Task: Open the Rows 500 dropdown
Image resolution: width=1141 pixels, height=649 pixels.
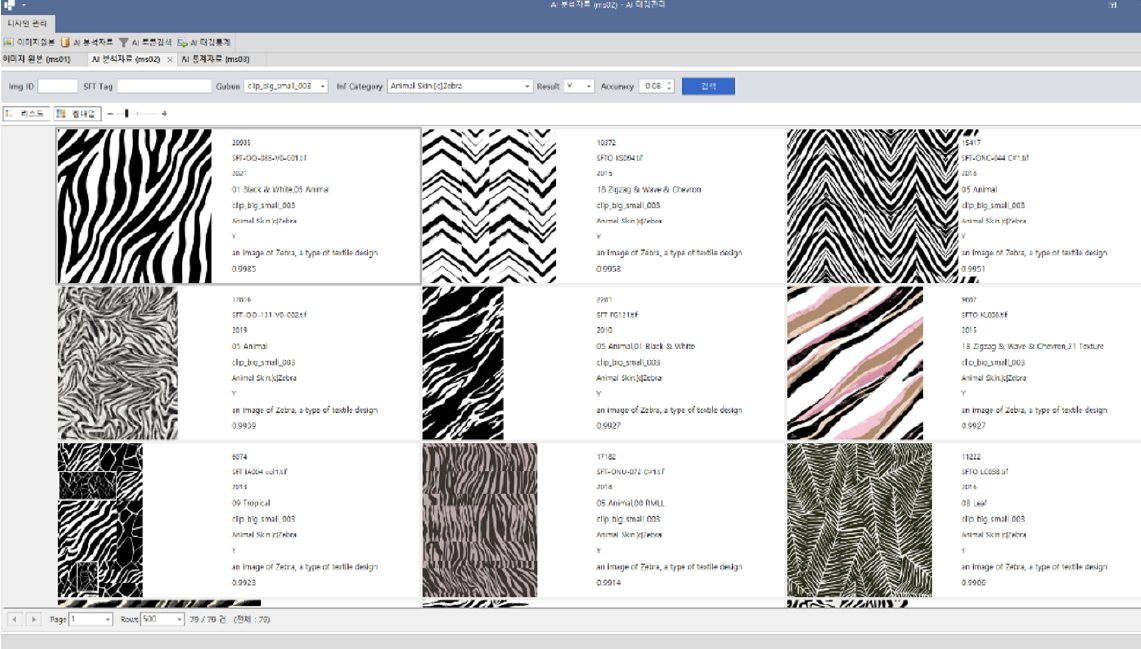Action: tap(177, 620)
